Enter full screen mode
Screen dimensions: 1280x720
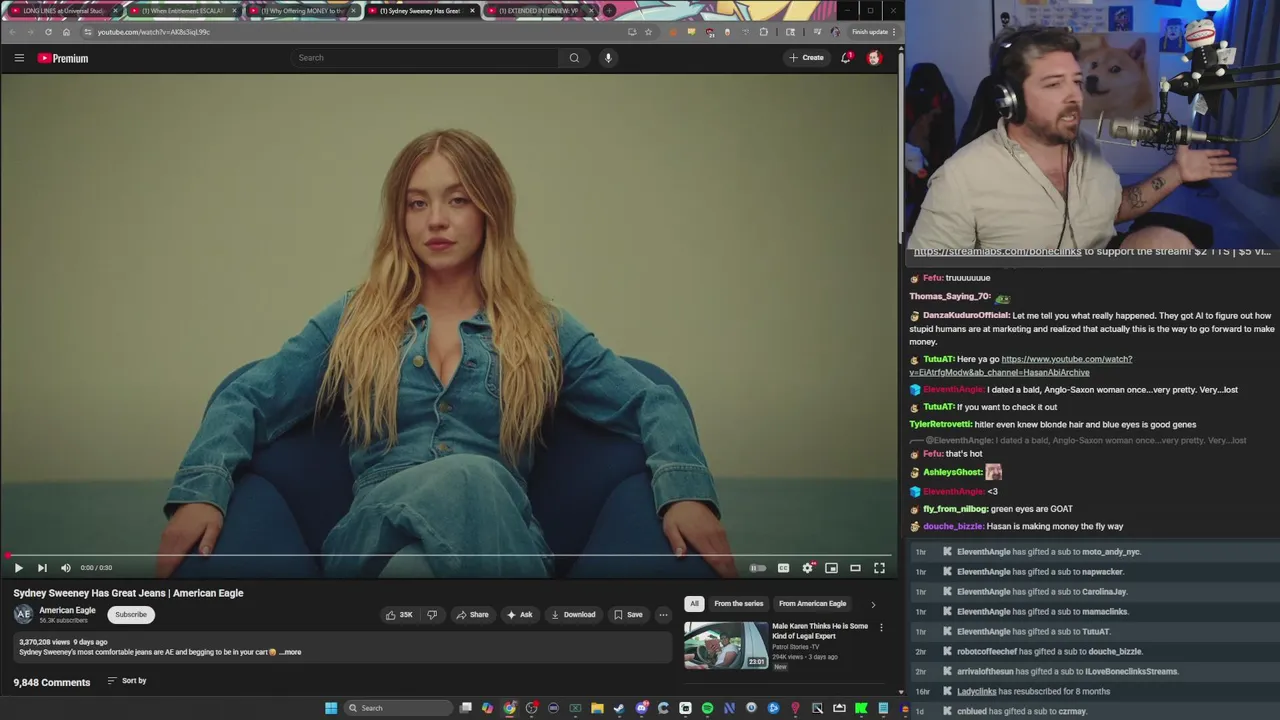pyautogui.click(x=879, y=568)
